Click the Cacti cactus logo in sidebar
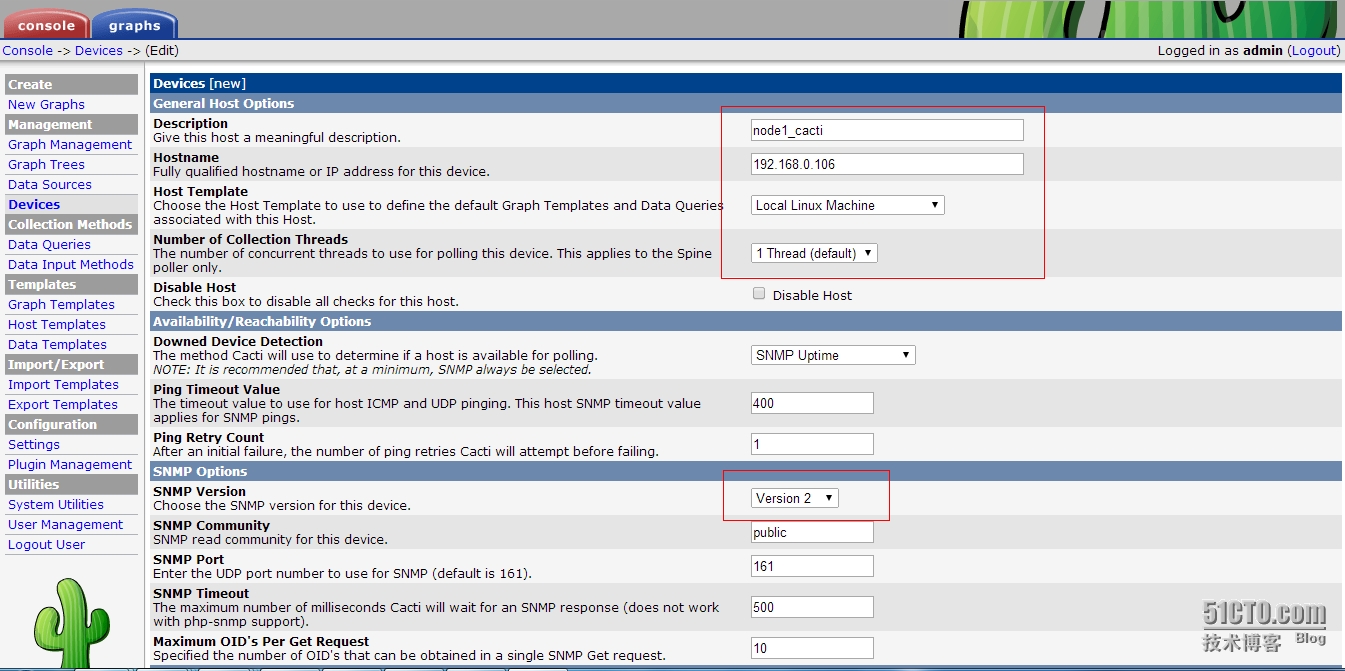The width and height of the screenshot is (1345, 671). point(71,623)
